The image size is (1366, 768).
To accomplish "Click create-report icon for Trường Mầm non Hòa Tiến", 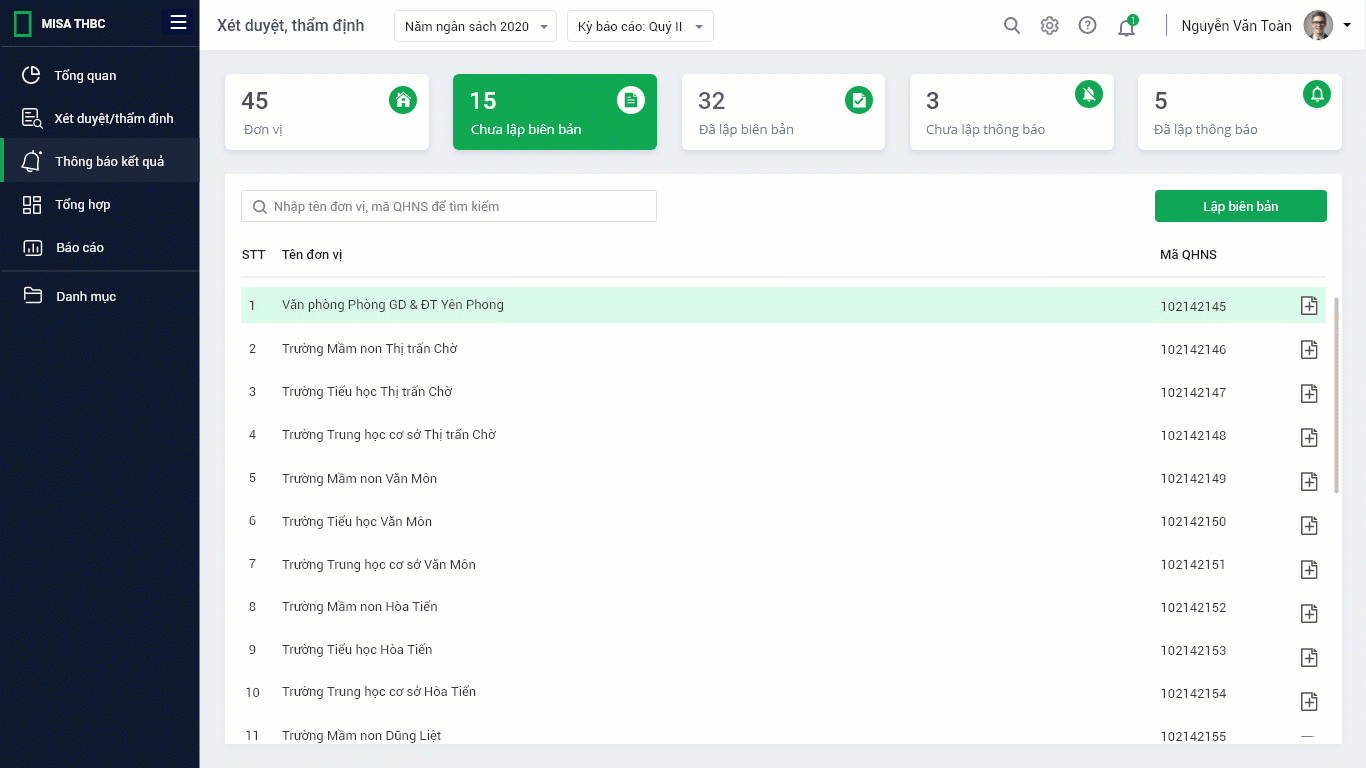I will 1309,613.
